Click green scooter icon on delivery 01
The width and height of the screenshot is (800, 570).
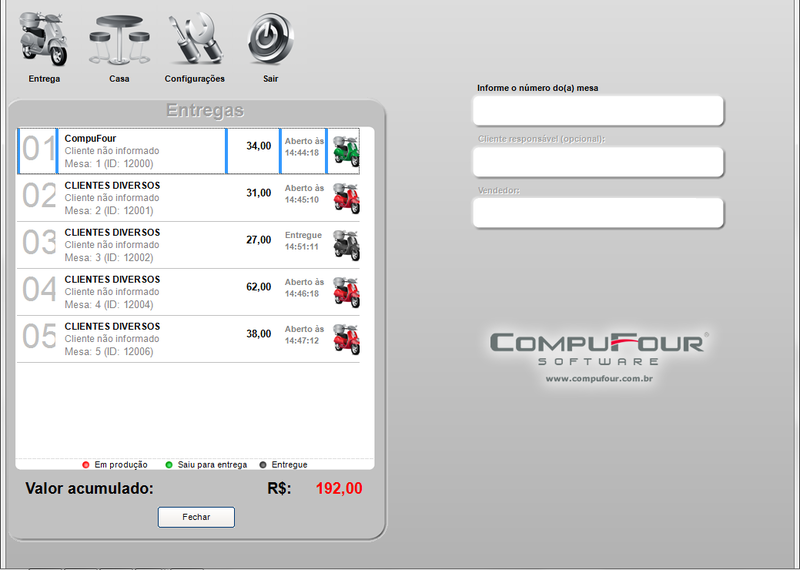coord(346,151)
